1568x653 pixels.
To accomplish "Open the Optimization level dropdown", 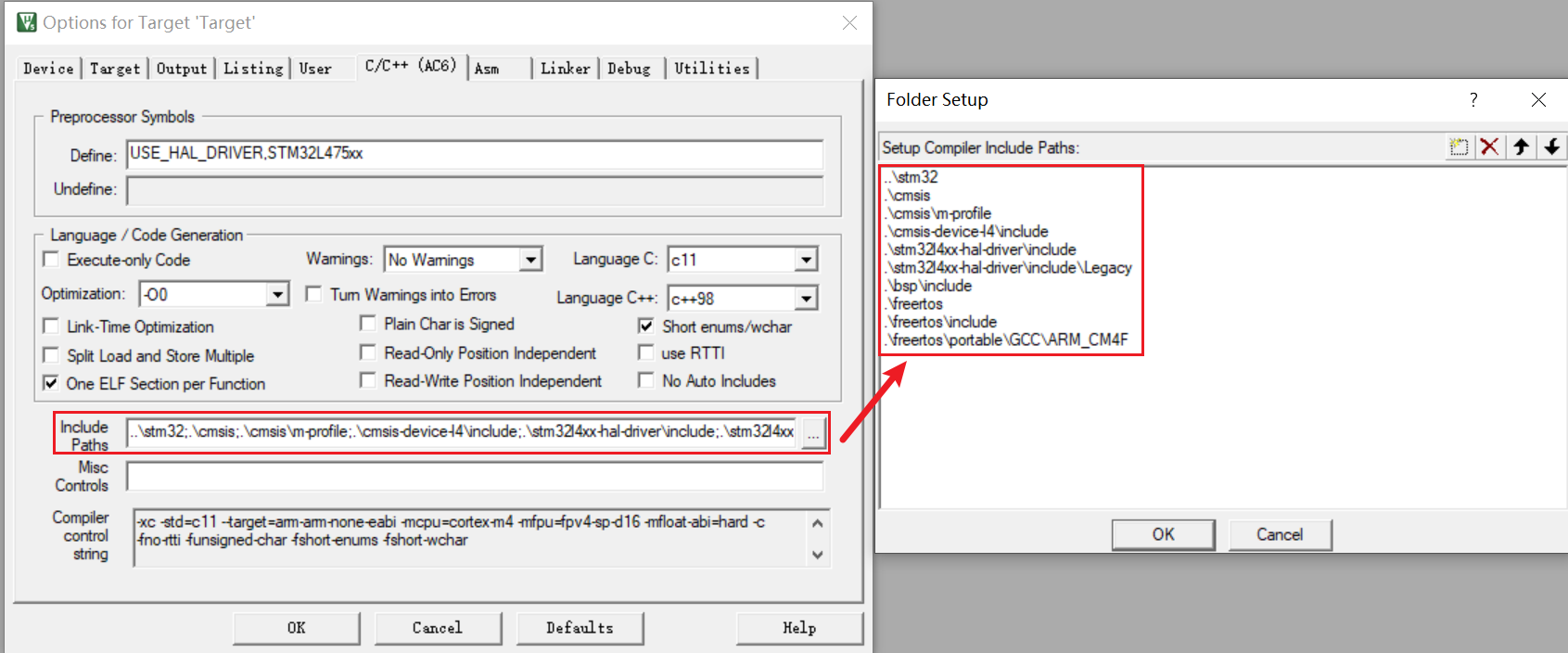I will pos(277,295).
